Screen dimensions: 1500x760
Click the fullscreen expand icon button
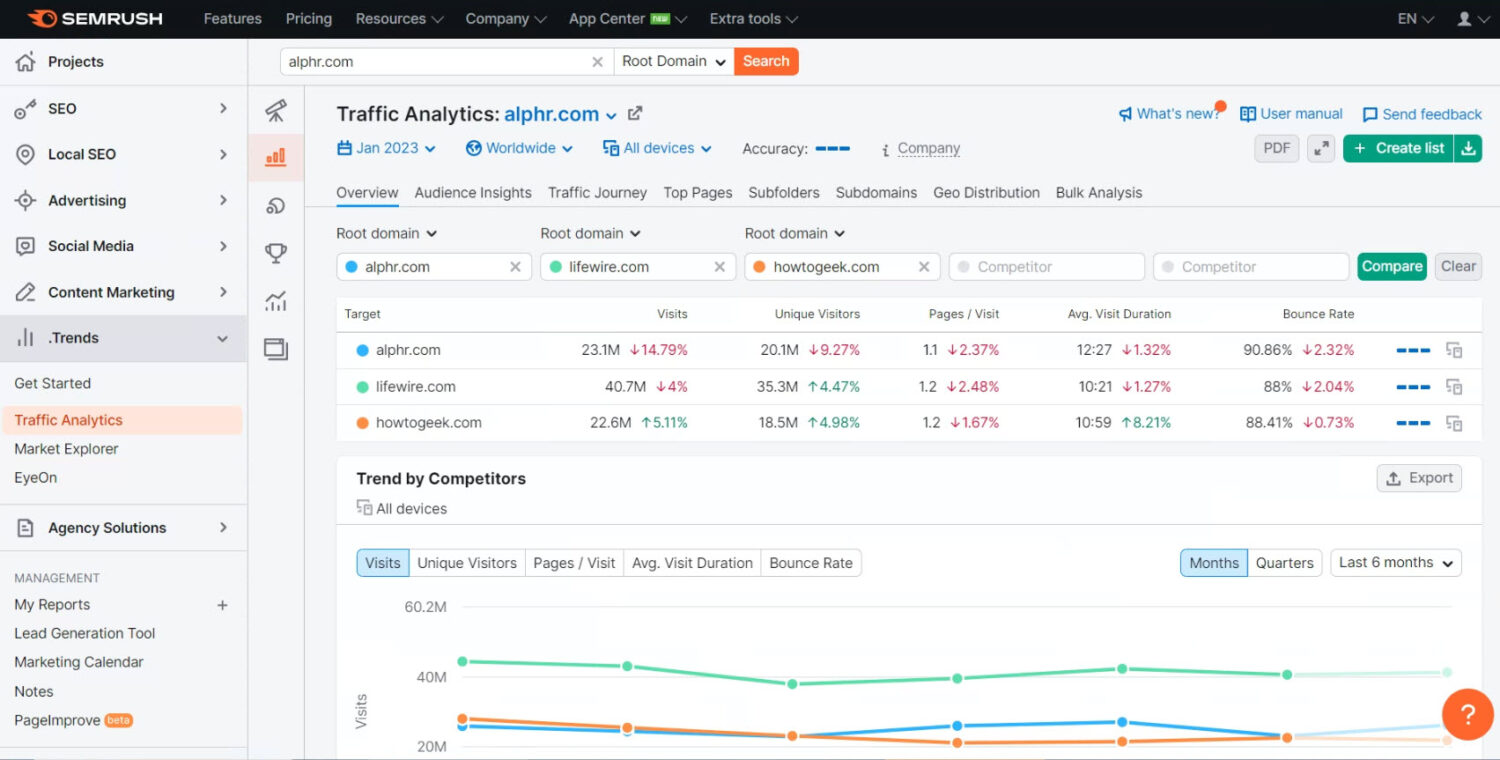point(1321,148)
